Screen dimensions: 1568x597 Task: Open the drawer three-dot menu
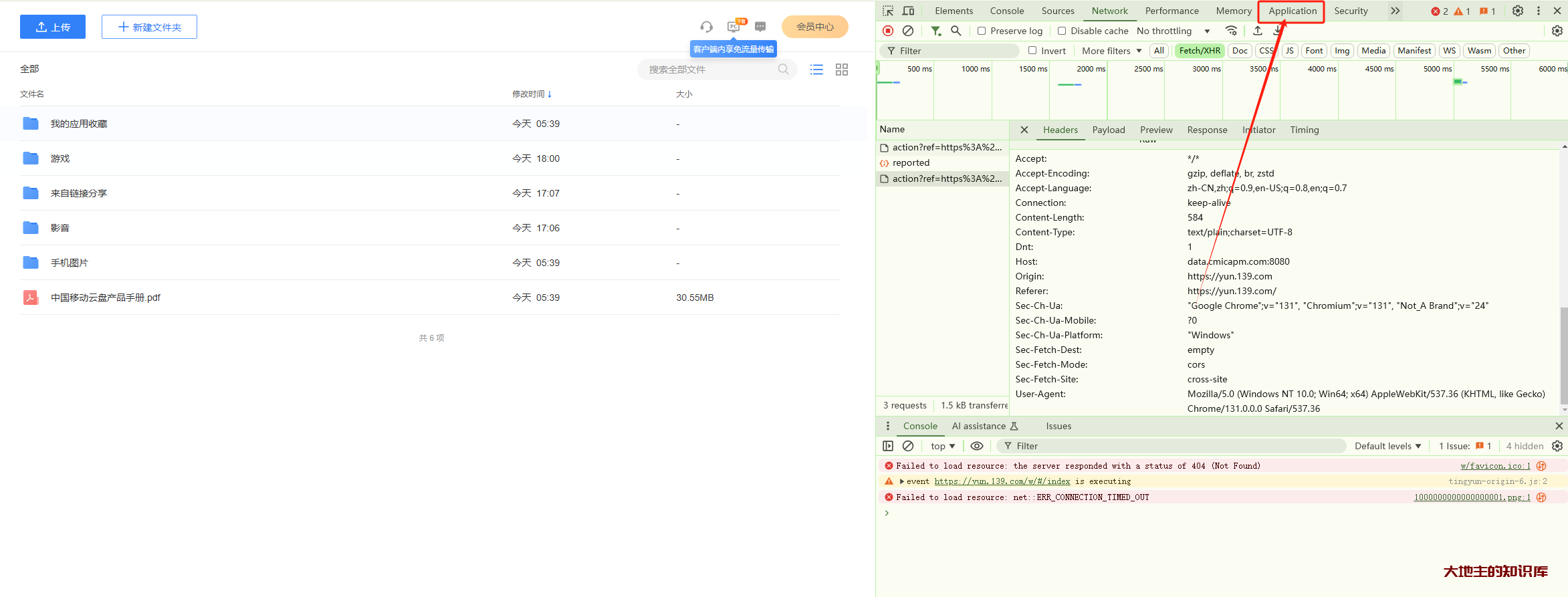tap(888, 426)
